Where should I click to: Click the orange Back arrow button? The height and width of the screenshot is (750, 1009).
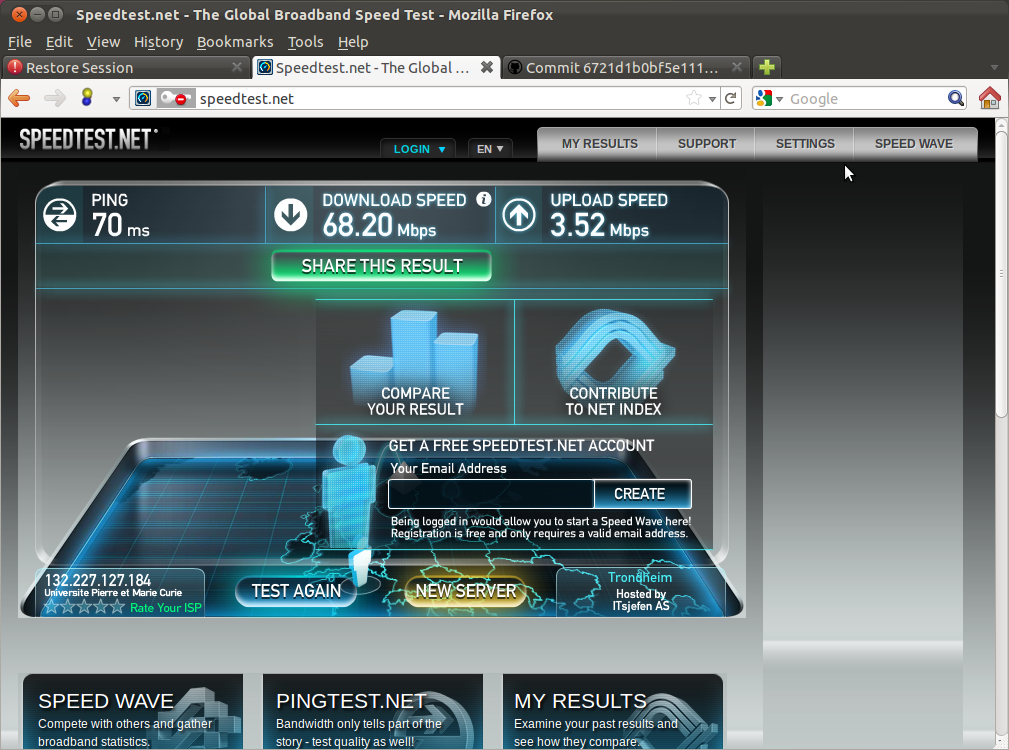tap(19, 98)
